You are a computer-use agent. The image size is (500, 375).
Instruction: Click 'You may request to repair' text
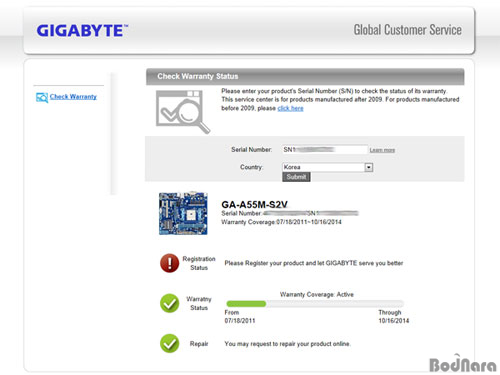tap(287, 344)
